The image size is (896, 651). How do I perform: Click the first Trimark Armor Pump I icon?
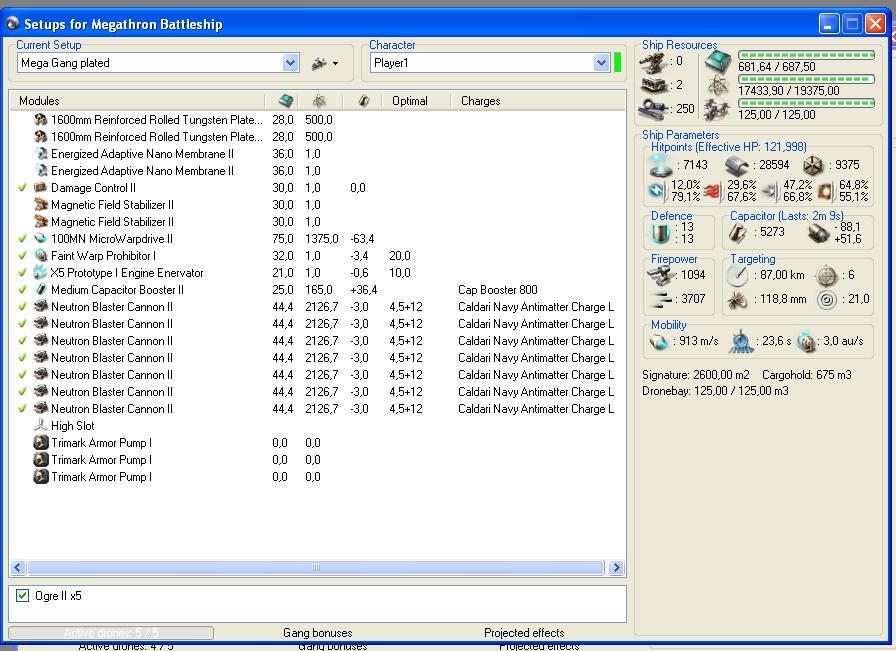pos(41,443)
